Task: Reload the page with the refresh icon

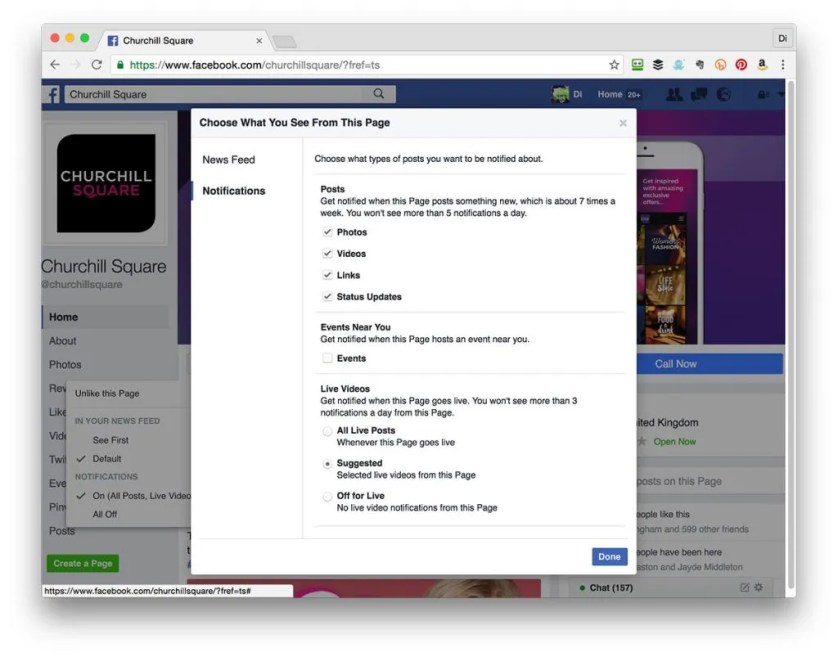Action: (x=97, y=65)
